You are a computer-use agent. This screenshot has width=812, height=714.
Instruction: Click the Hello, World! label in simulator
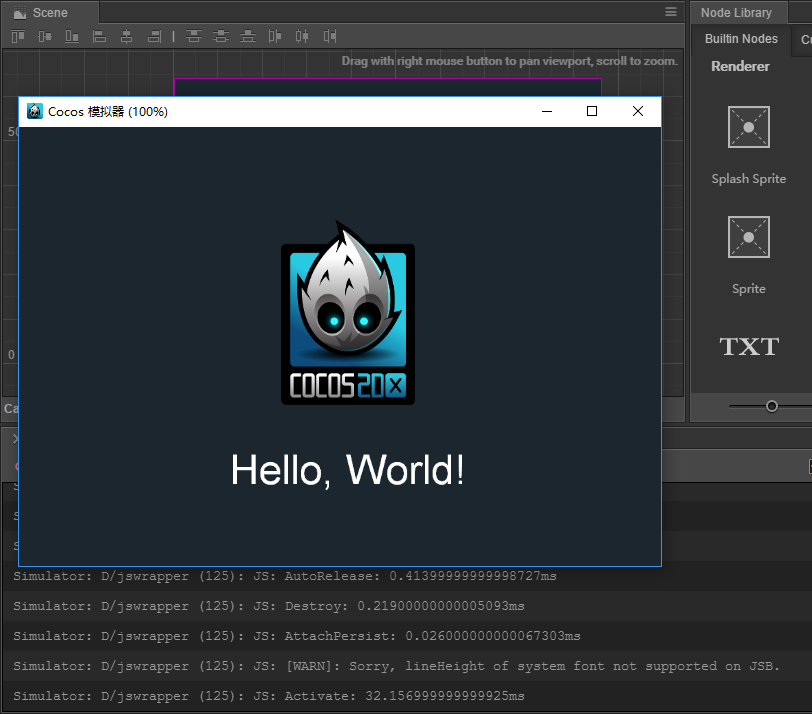tap(347, 470)
